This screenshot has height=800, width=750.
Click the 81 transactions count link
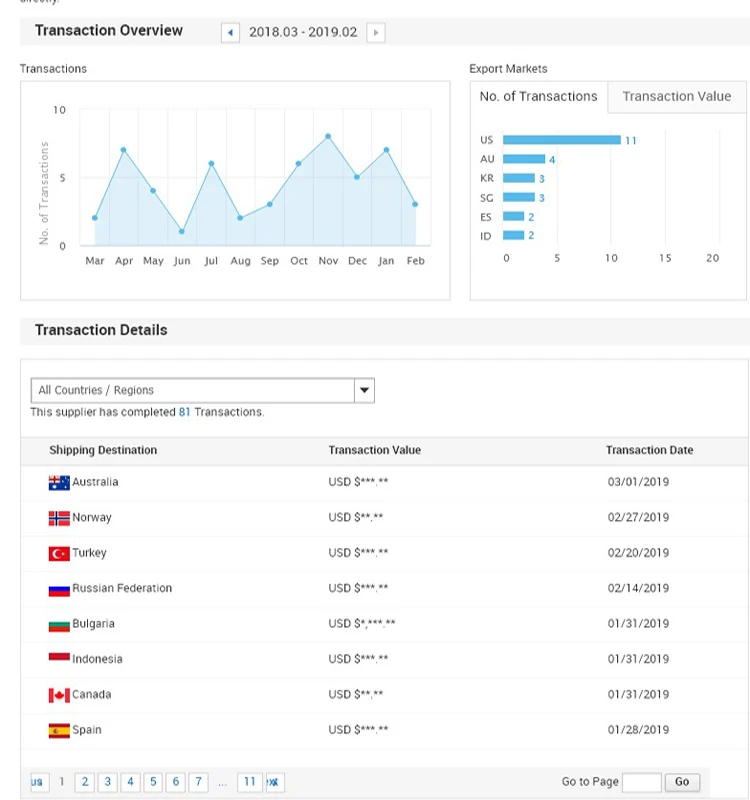point(184,412)
